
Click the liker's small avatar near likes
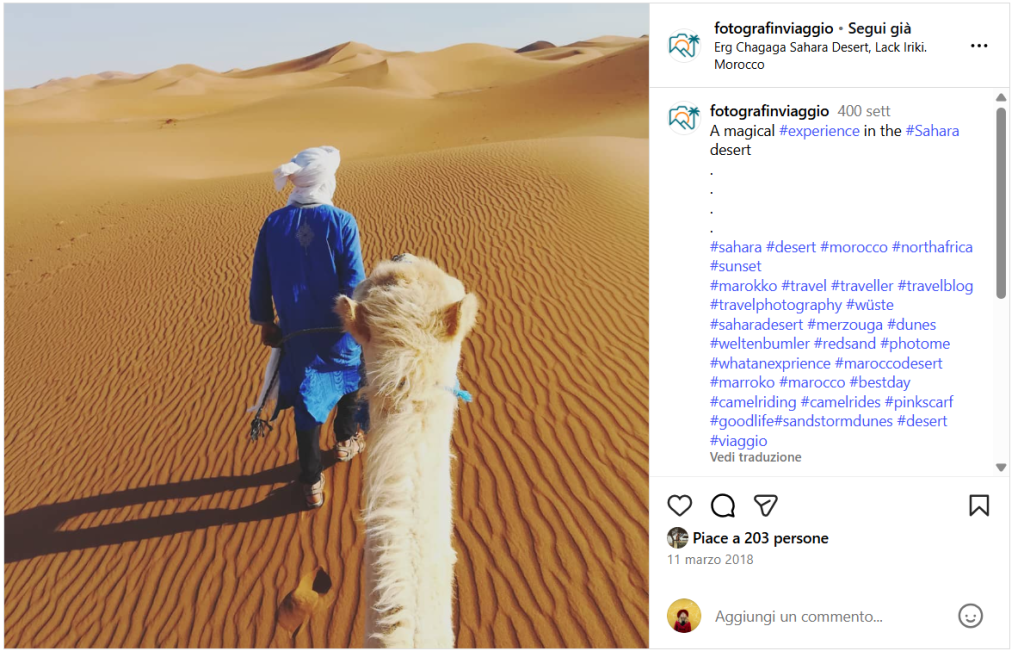point(677,537)
